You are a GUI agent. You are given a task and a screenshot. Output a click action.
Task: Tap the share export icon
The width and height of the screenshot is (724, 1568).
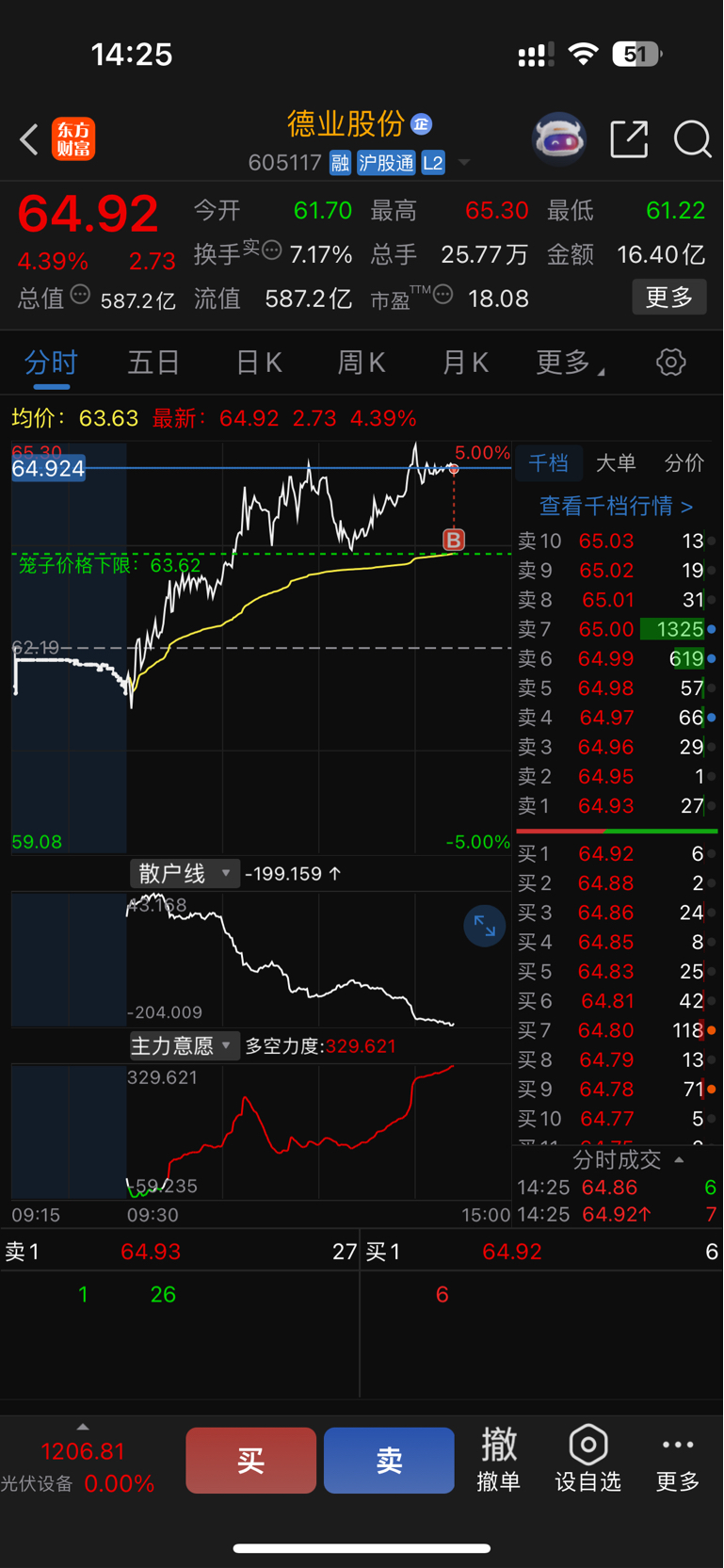(629, 139)
